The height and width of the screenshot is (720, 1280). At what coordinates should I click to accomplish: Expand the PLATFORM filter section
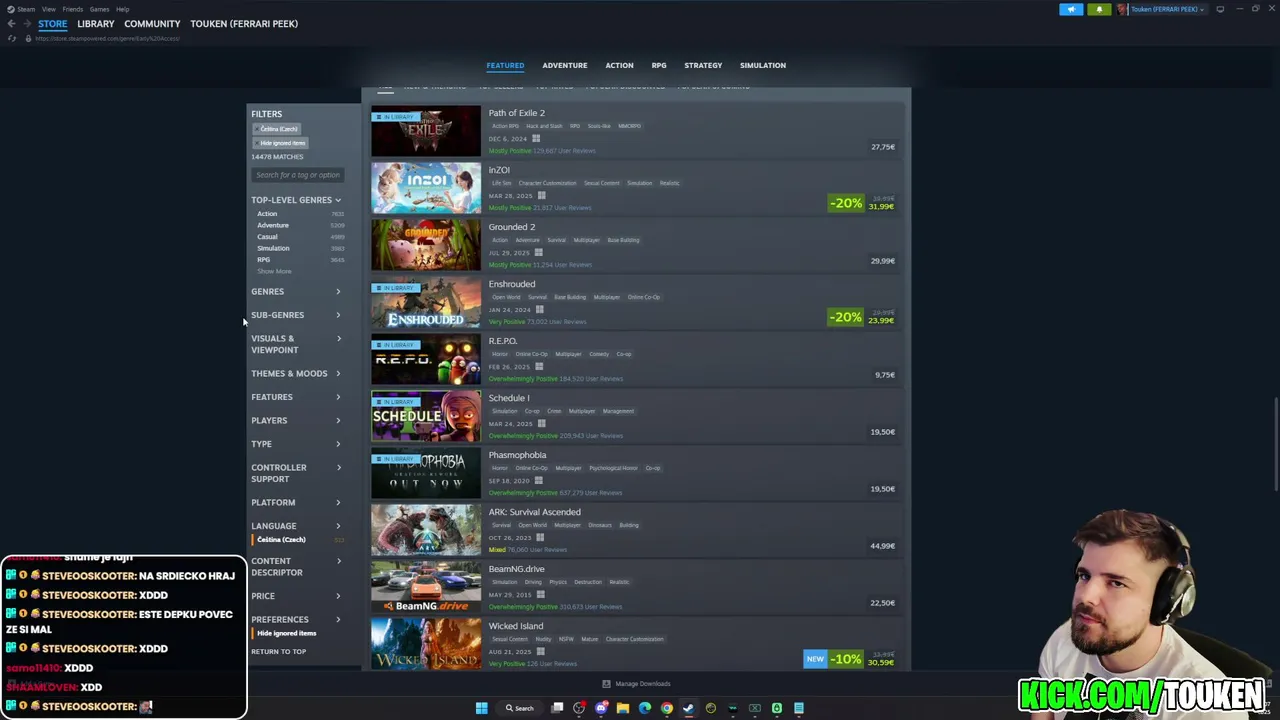click(x=296, y=502)
